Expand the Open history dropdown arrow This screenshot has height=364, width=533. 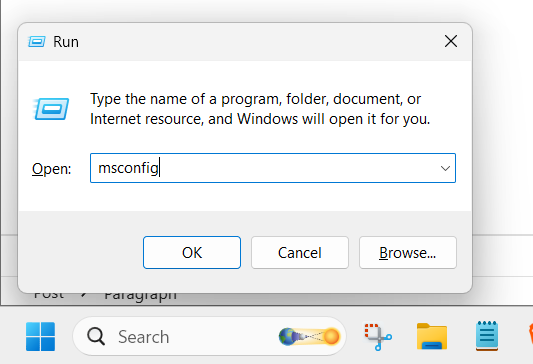[445, 168]
